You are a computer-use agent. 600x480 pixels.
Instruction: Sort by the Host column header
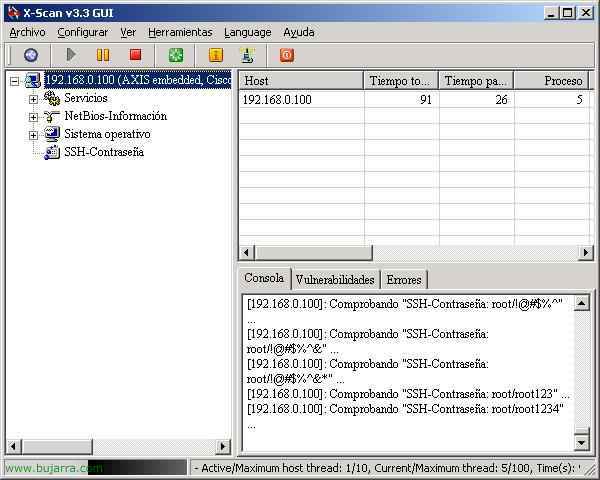tap(301, 81)
